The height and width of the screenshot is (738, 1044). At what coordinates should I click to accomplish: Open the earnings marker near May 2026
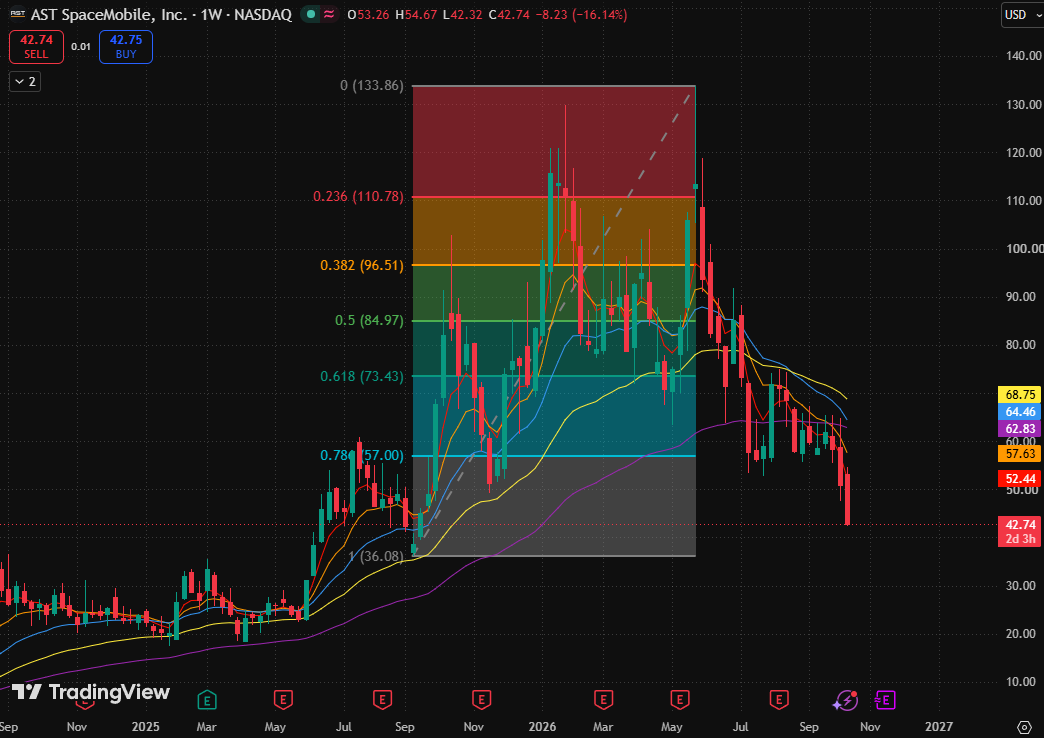pos(679,700)
